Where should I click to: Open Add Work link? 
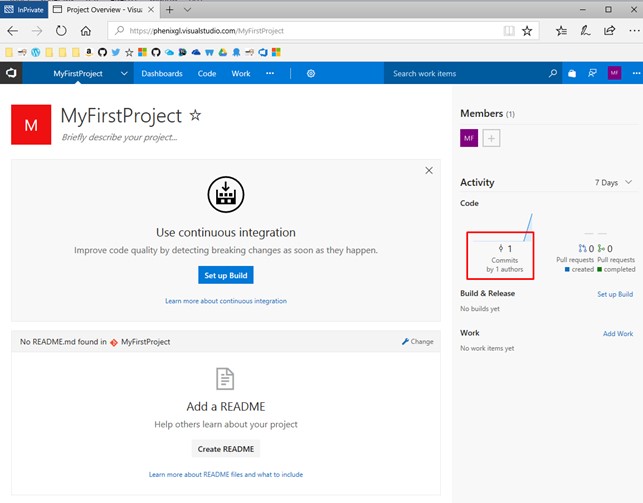tap(617, 333)
